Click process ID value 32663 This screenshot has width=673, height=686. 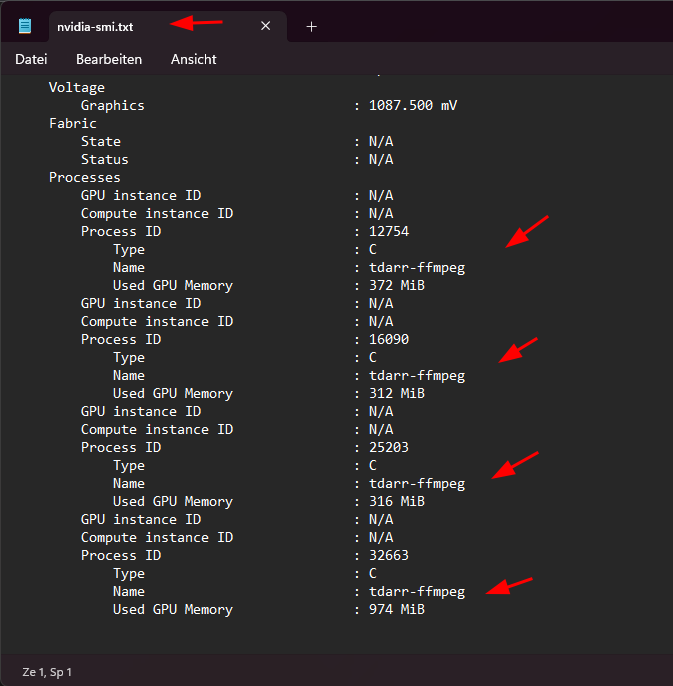click(389, 555)
